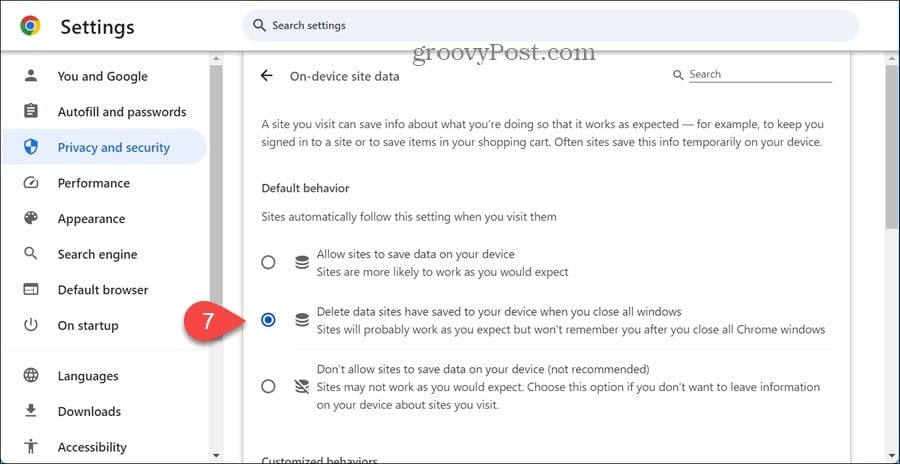Click the crossed-out database icon for Don't allow
The height and width of the screenshot is (465, 900).
click(x=302, y=386)
